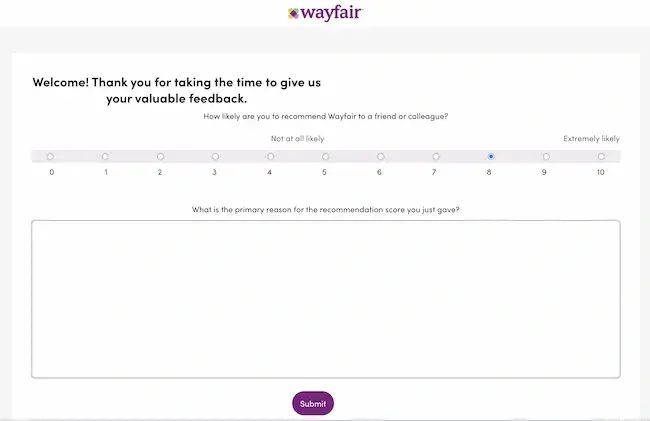Select rating 1 radio button
Viewport: 650px width, 421px height.
105,157
